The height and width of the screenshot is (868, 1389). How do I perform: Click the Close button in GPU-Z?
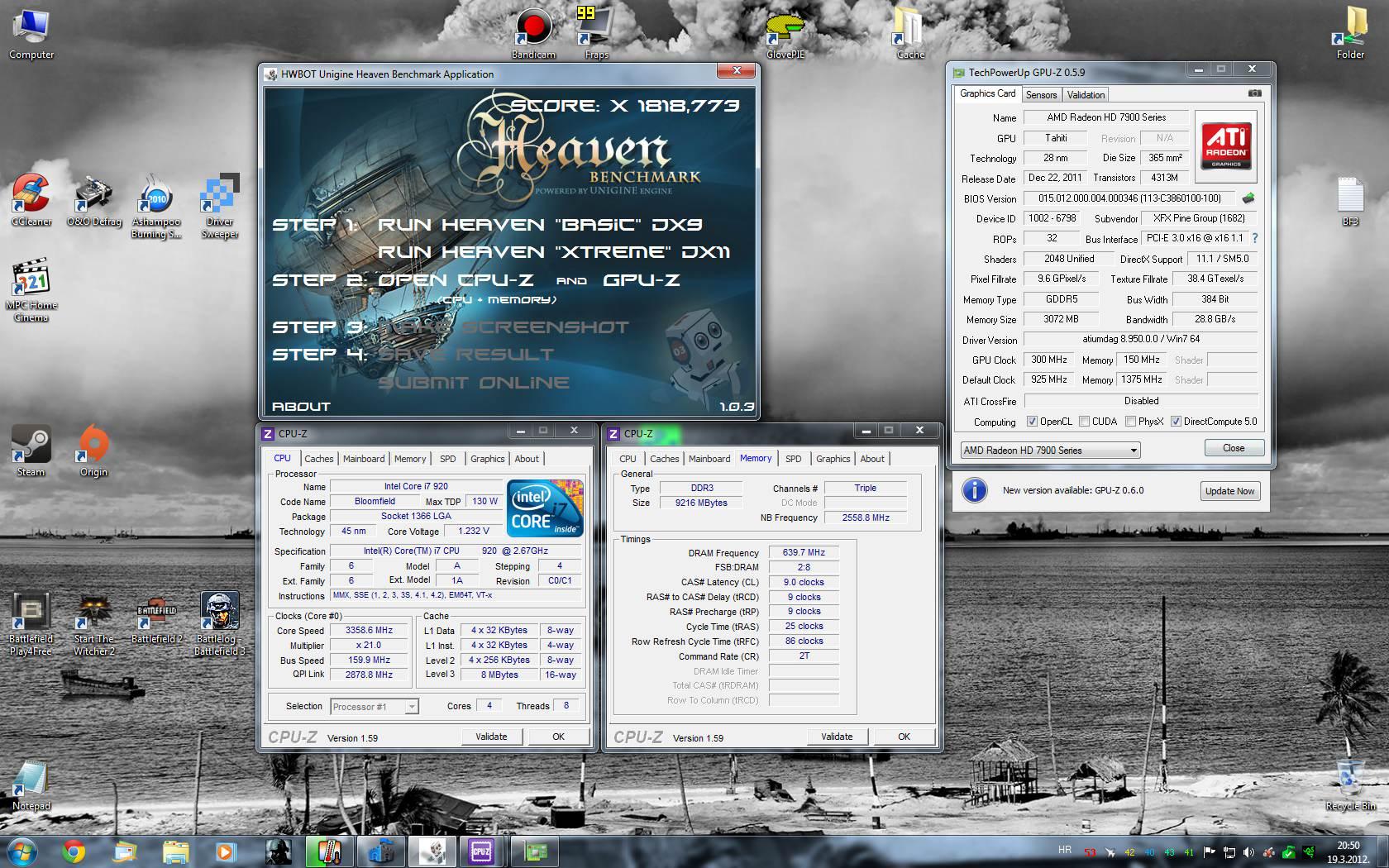coord(1234,448)
